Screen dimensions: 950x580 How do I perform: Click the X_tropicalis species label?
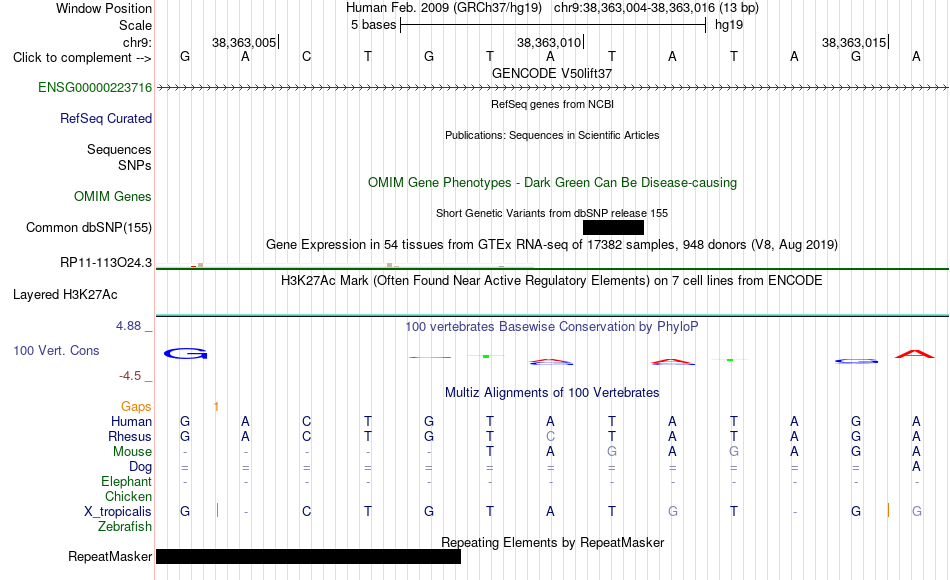tap(118, 512)
